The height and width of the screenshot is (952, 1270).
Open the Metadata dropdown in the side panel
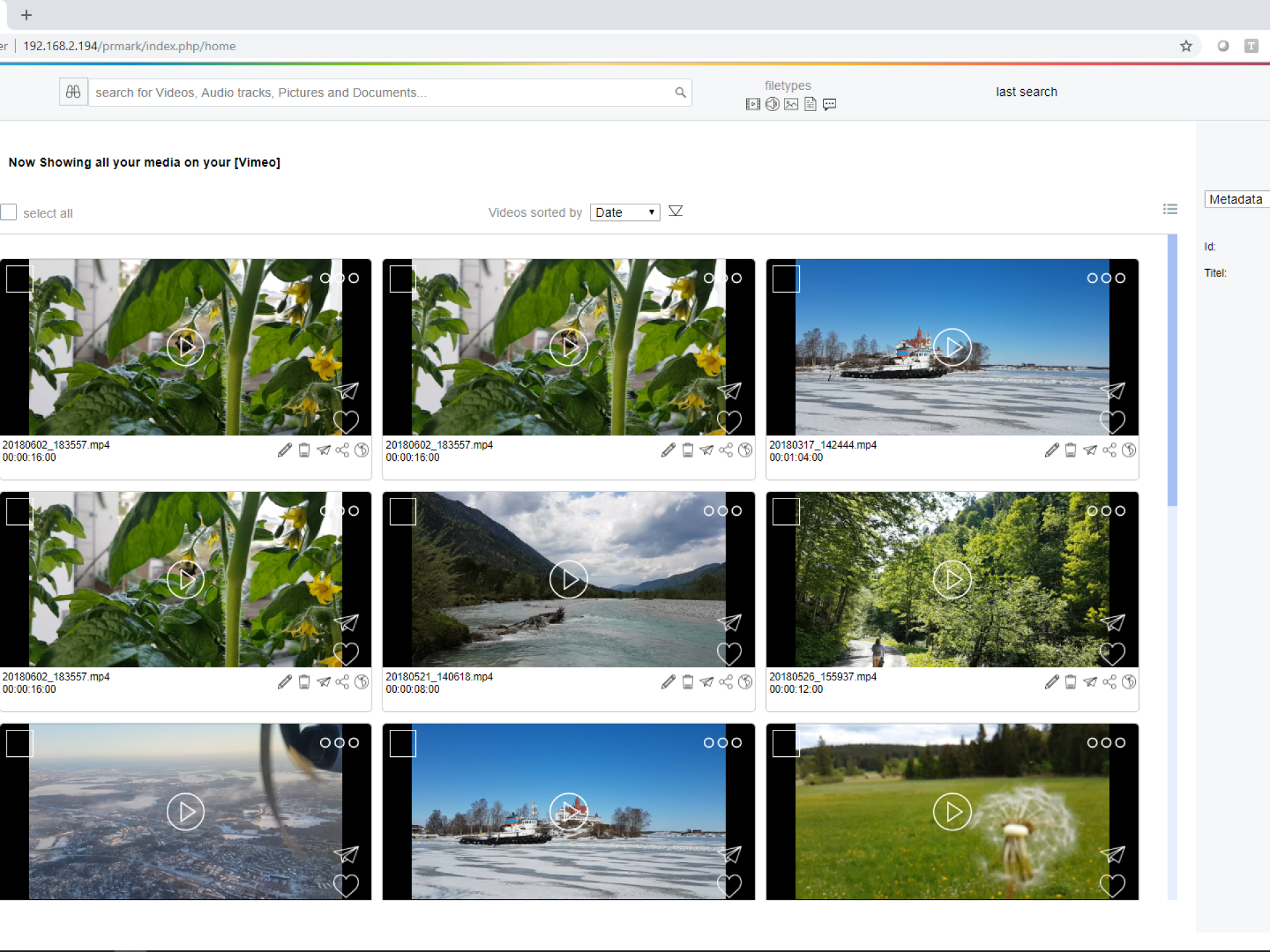tap(1237, 199)
